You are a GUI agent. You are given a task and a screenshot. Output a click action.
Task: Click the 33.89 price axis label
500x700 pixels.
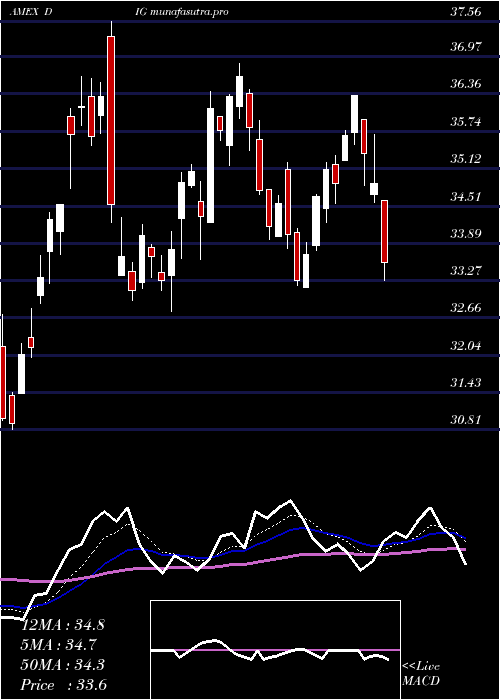tap(466, 233)
